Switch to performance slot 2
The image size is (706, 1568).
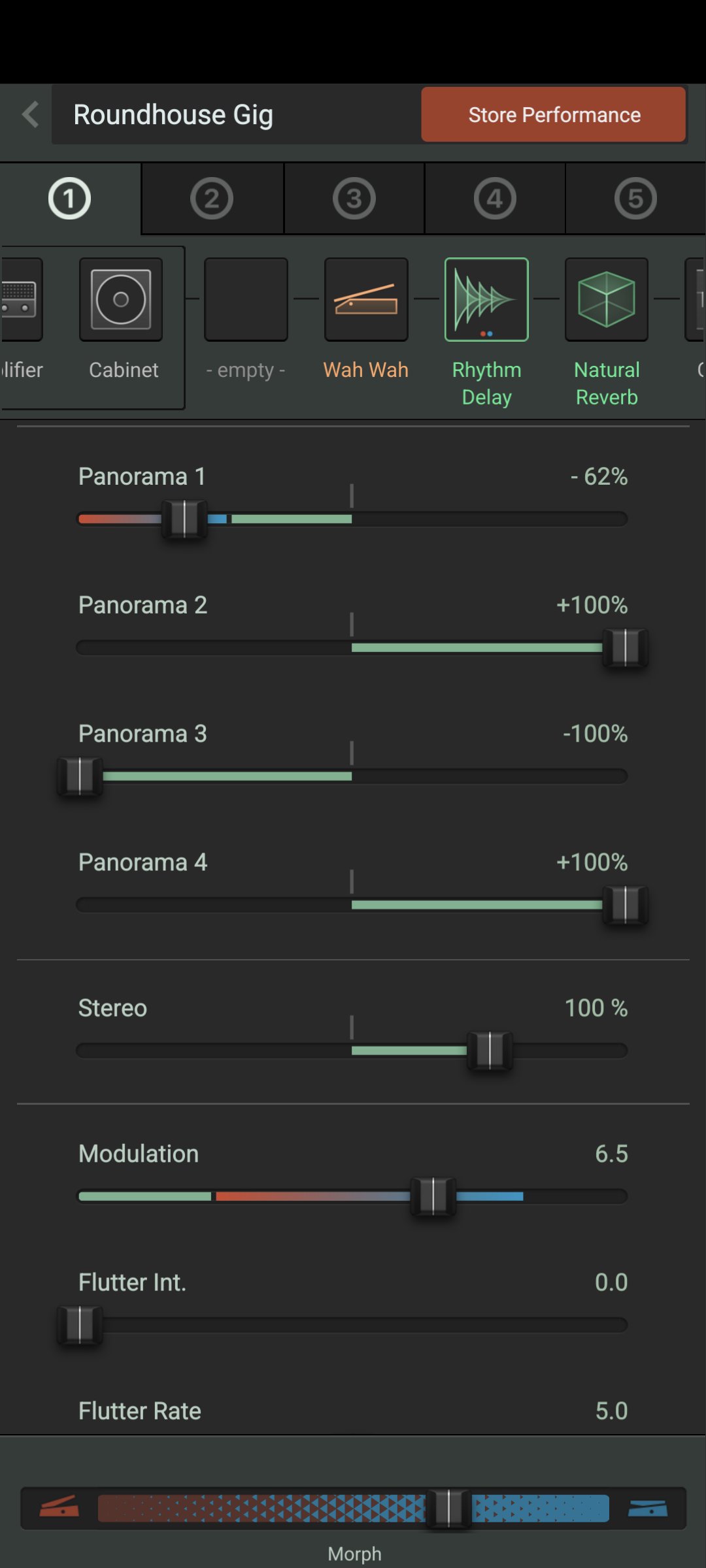point(212,199)
